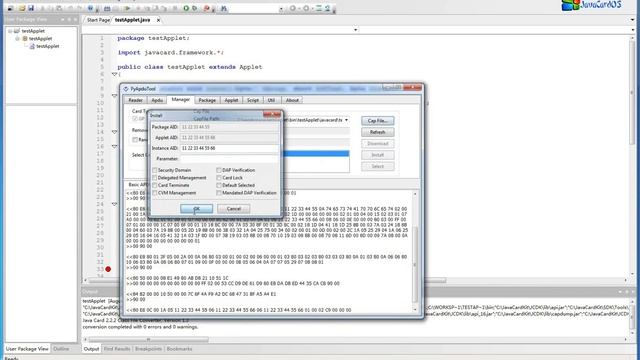Click the blue help icon in toolbar
Viewport: 640px width, 360px height.
pyautogui.click(x=90, y=8)
